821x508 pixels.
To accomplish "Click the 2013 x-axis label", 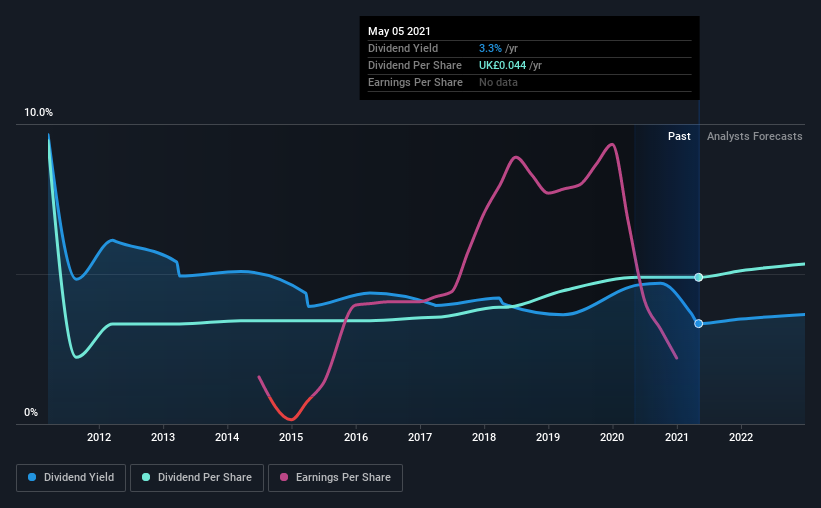I will click(x=163, y=437).
